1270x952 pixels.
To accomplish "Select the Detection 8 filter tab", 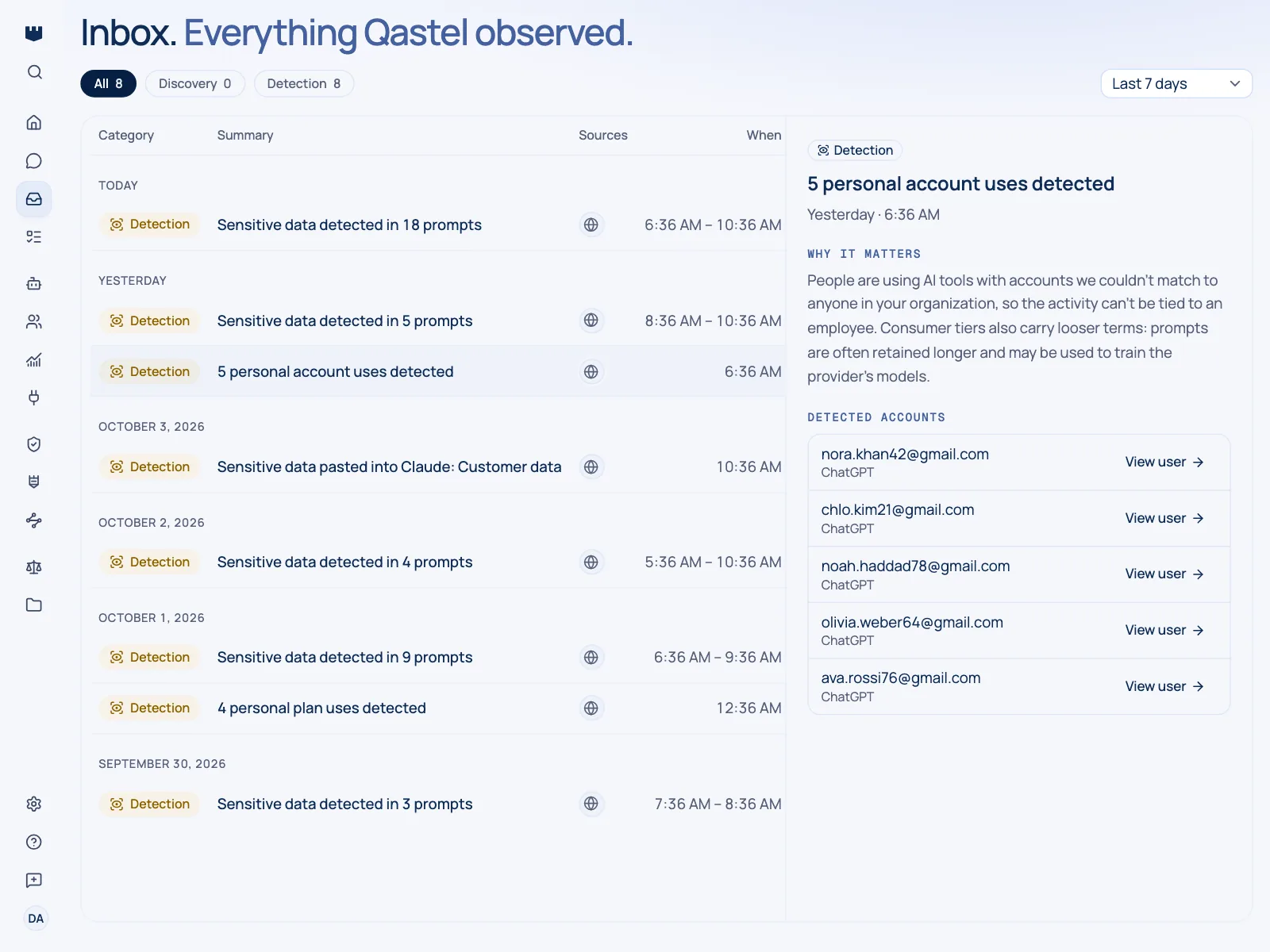I will click(x=304, y=84).
